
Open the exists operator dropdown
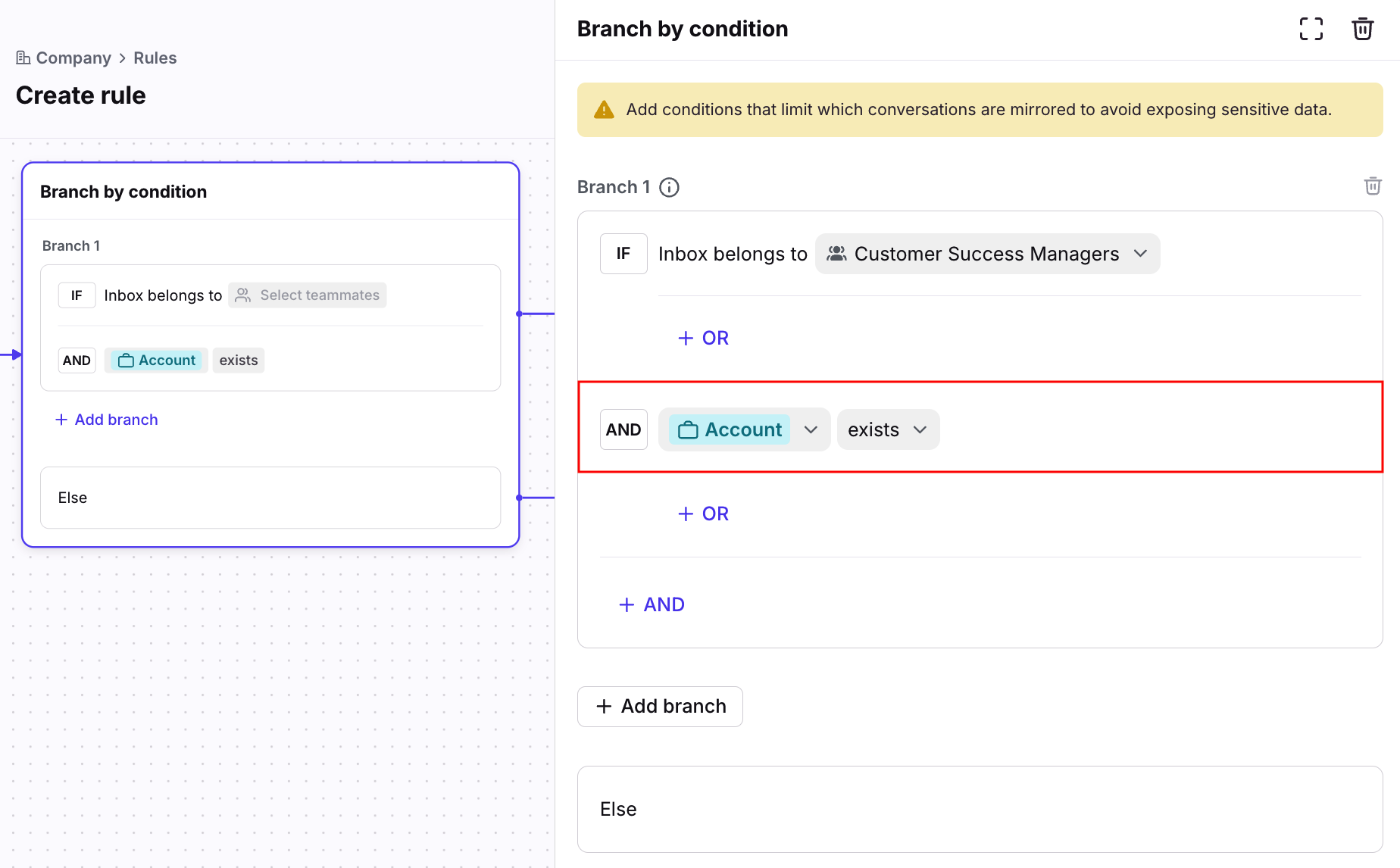point(888,430)
